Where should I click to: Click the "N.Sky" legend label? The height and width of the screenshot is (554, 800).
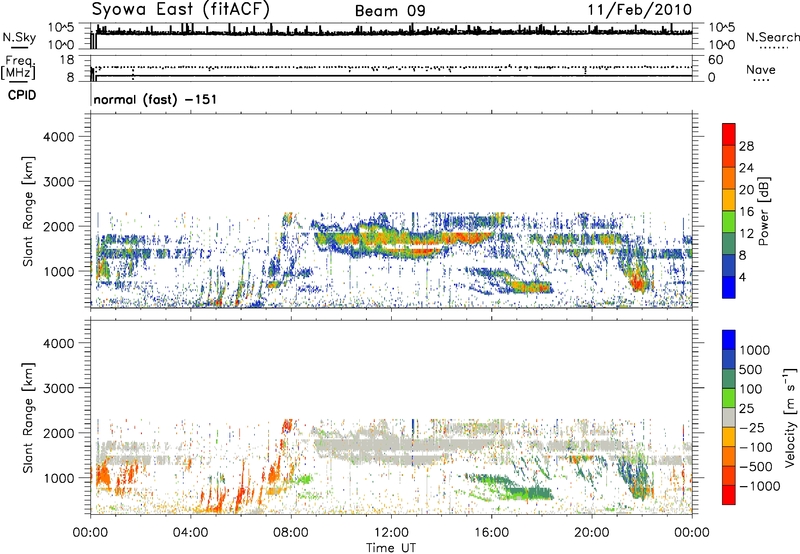point(19,37)
